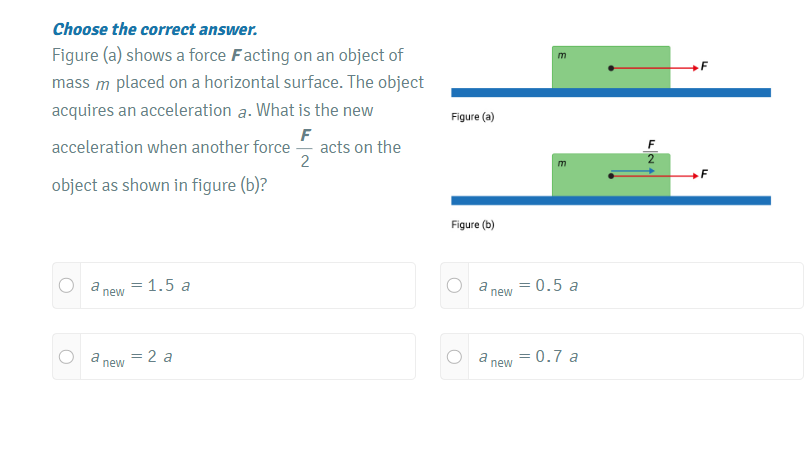
Task: Click the Figure (b) caption
Action: pyautogui.click(x=473, y=225)
